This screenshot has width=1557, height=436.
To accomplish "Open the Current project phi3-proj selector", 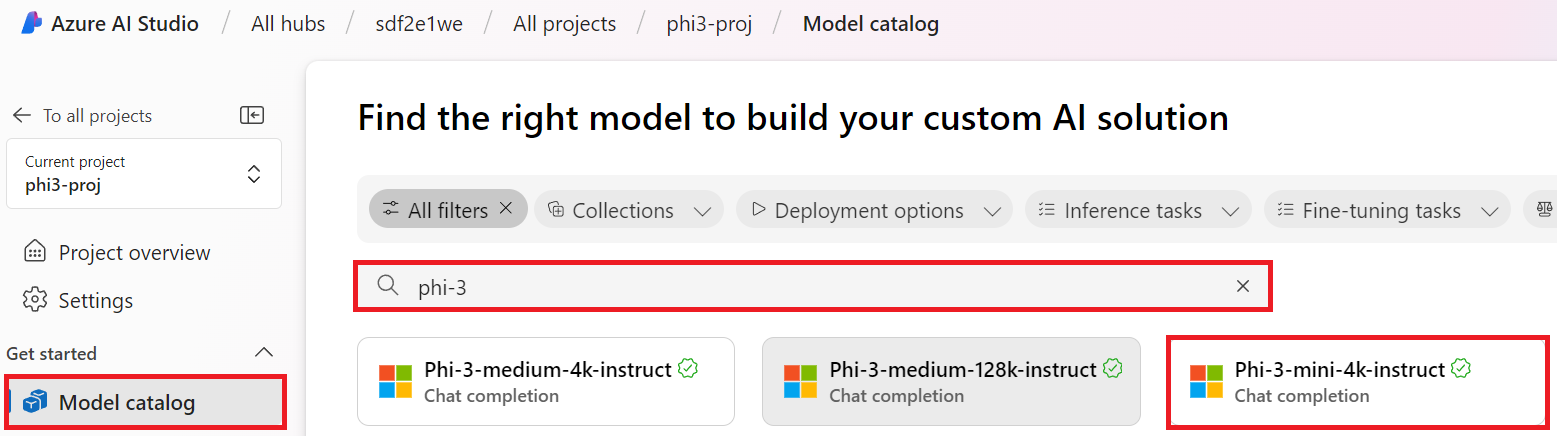I will pyautogui.click(x=144, y=173).
